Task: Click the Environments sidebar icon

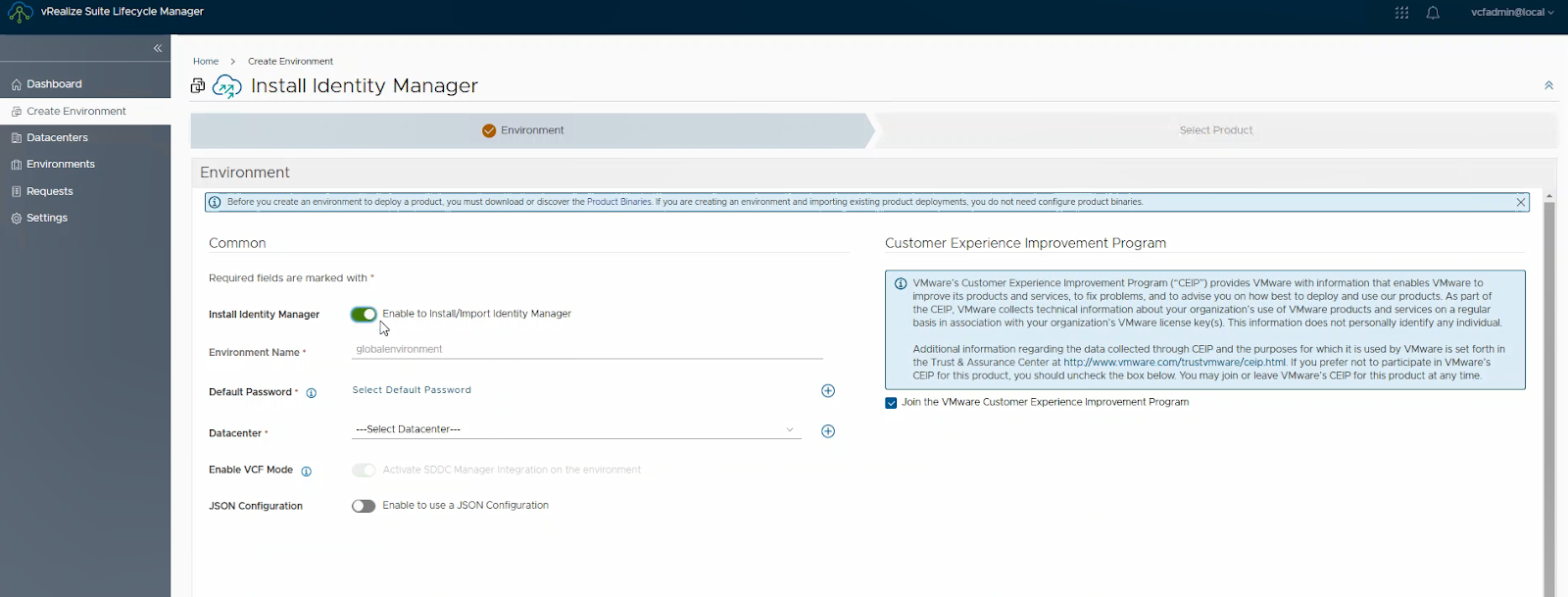Action: pyautogui.click(x=16, y=165)
